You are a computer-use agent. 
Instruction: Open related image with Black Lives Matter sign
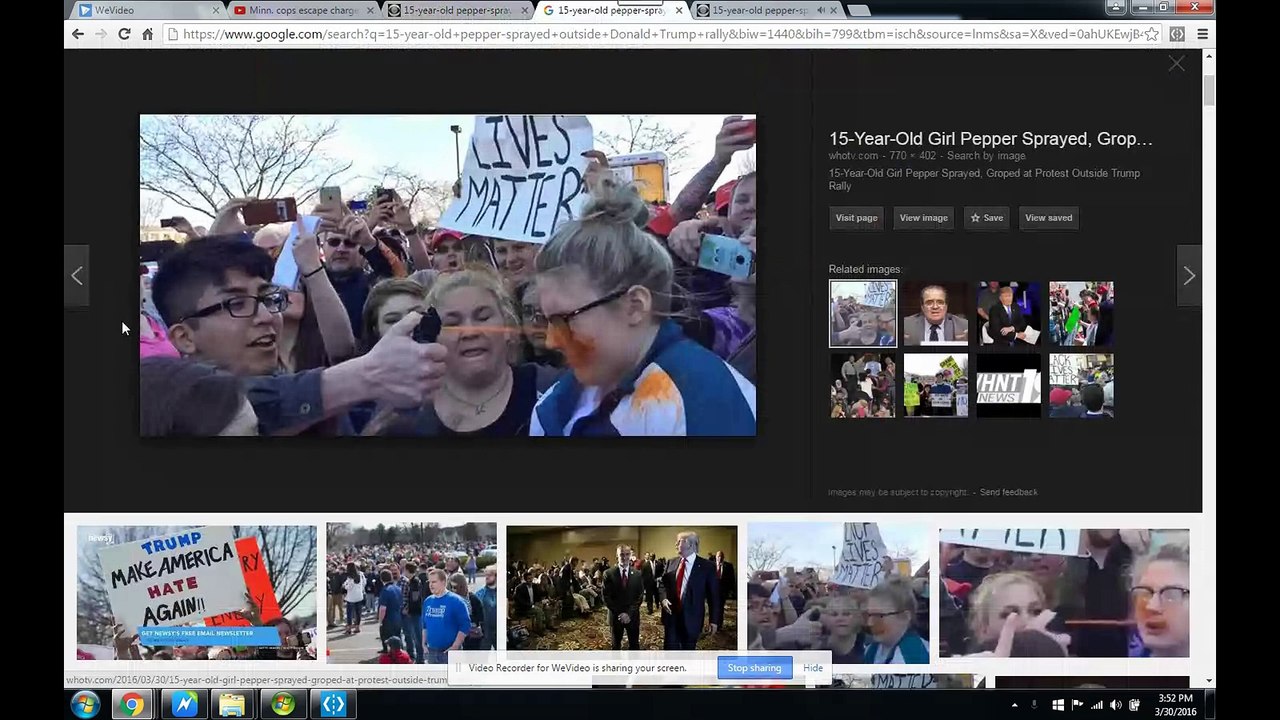click(x=1081, y=386)
